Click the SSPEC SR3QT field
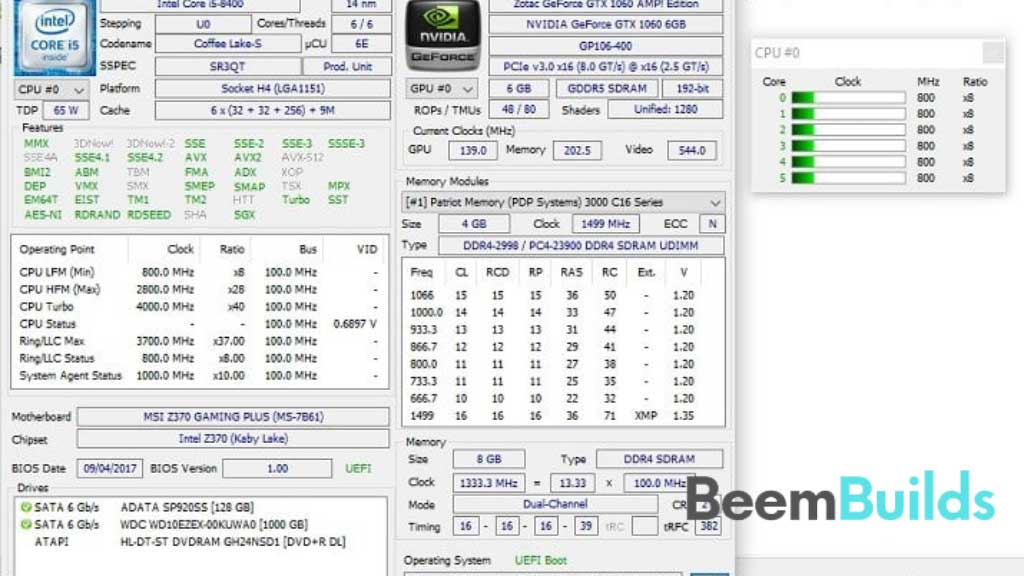 227,67
